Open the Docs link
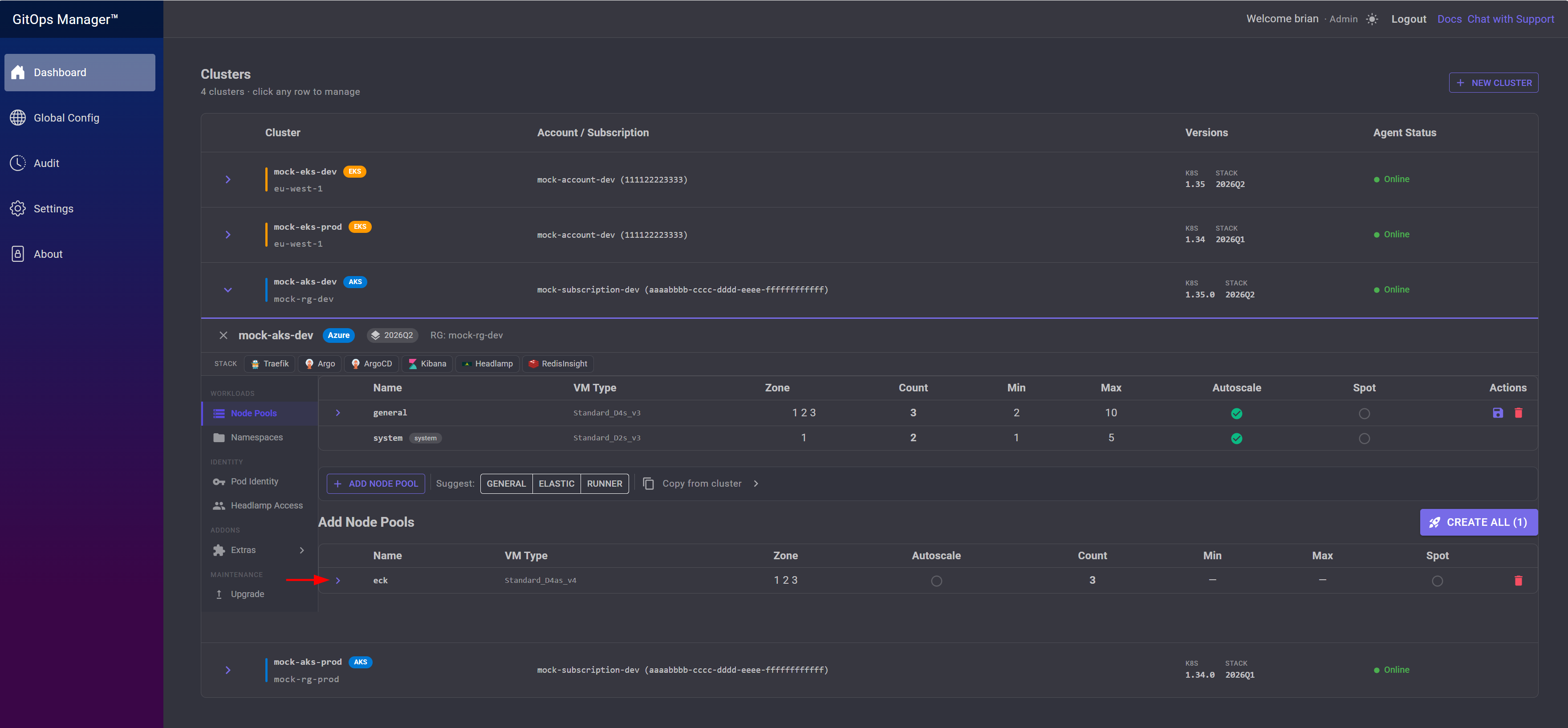 coord(1449,19)
